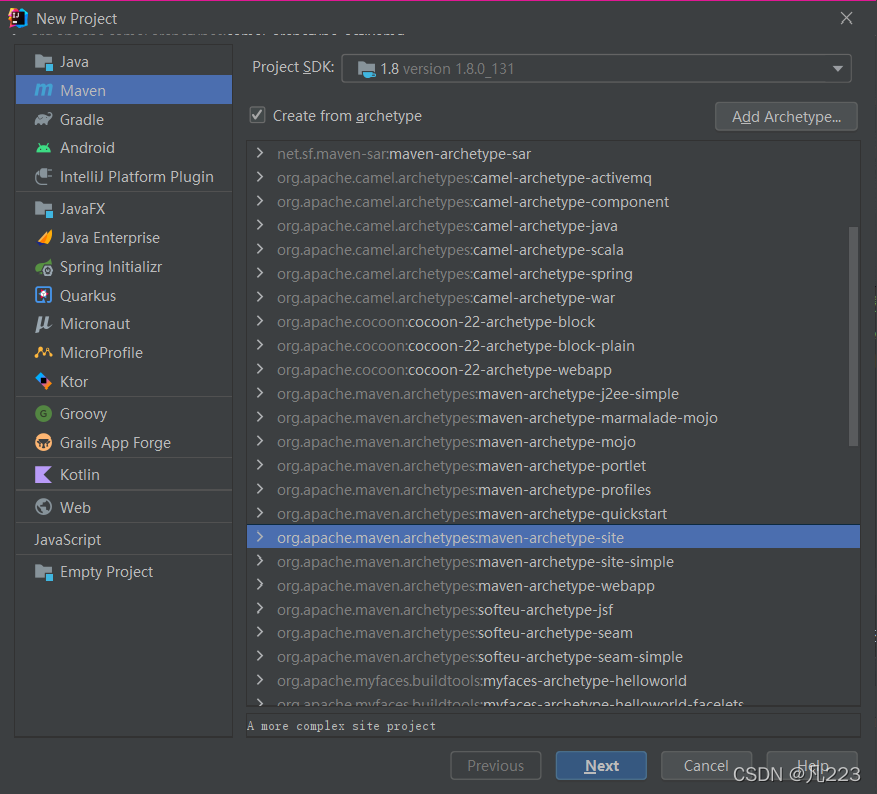Viewport: 877px width, 794px height.
Task: Click the Ktor icon
Action: point(44,381)
